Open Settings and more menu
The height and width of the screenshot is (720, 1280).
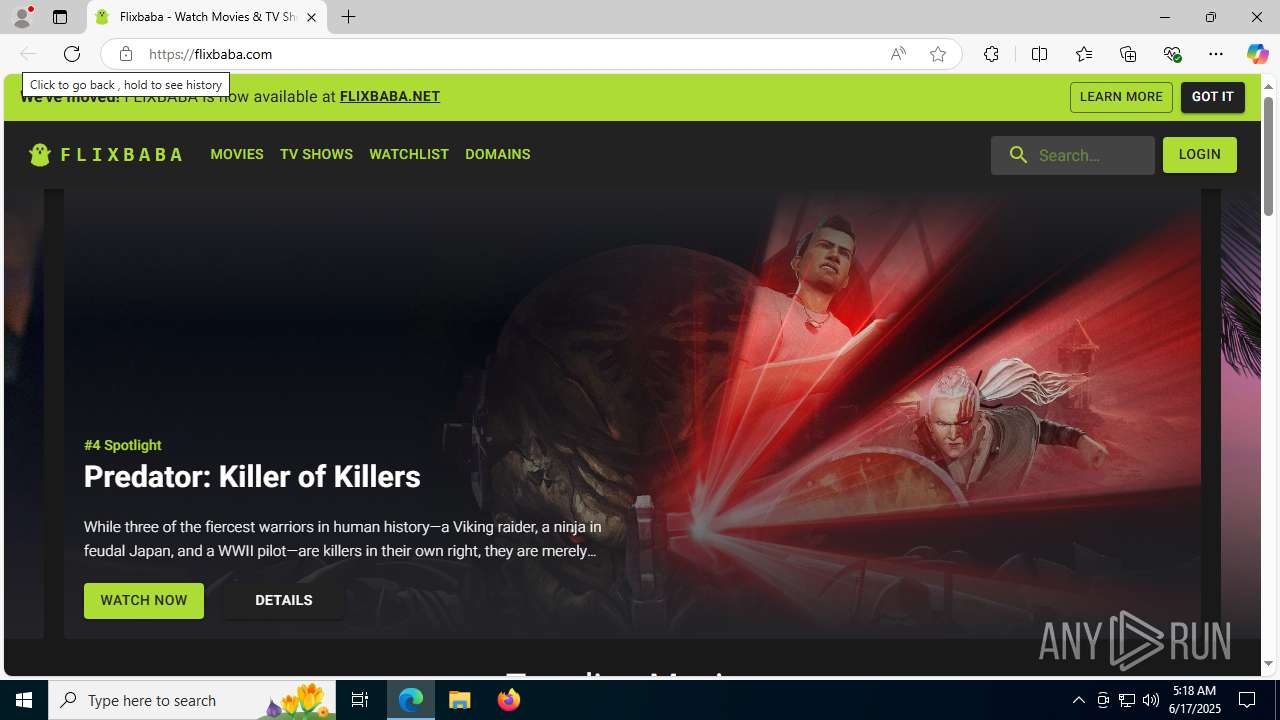[x=1216, y=54]
